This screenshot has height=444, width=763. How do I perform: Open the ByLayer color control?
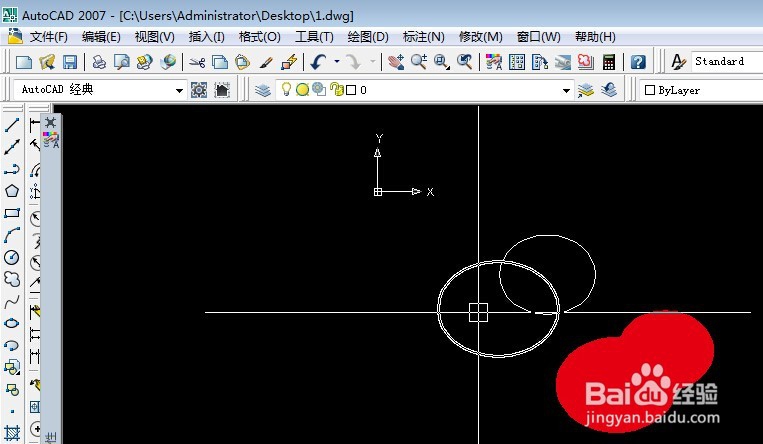pyautogui.click(x=701, y=90)
